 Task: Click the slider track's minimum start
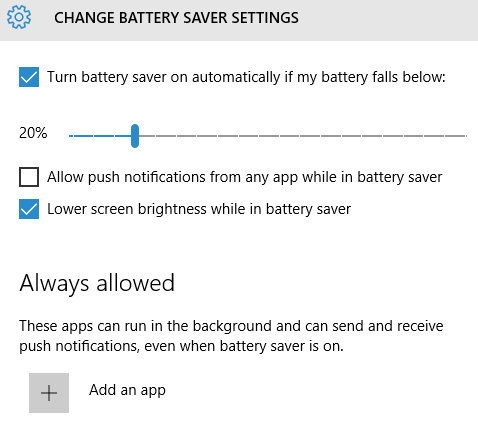[70, 136]
